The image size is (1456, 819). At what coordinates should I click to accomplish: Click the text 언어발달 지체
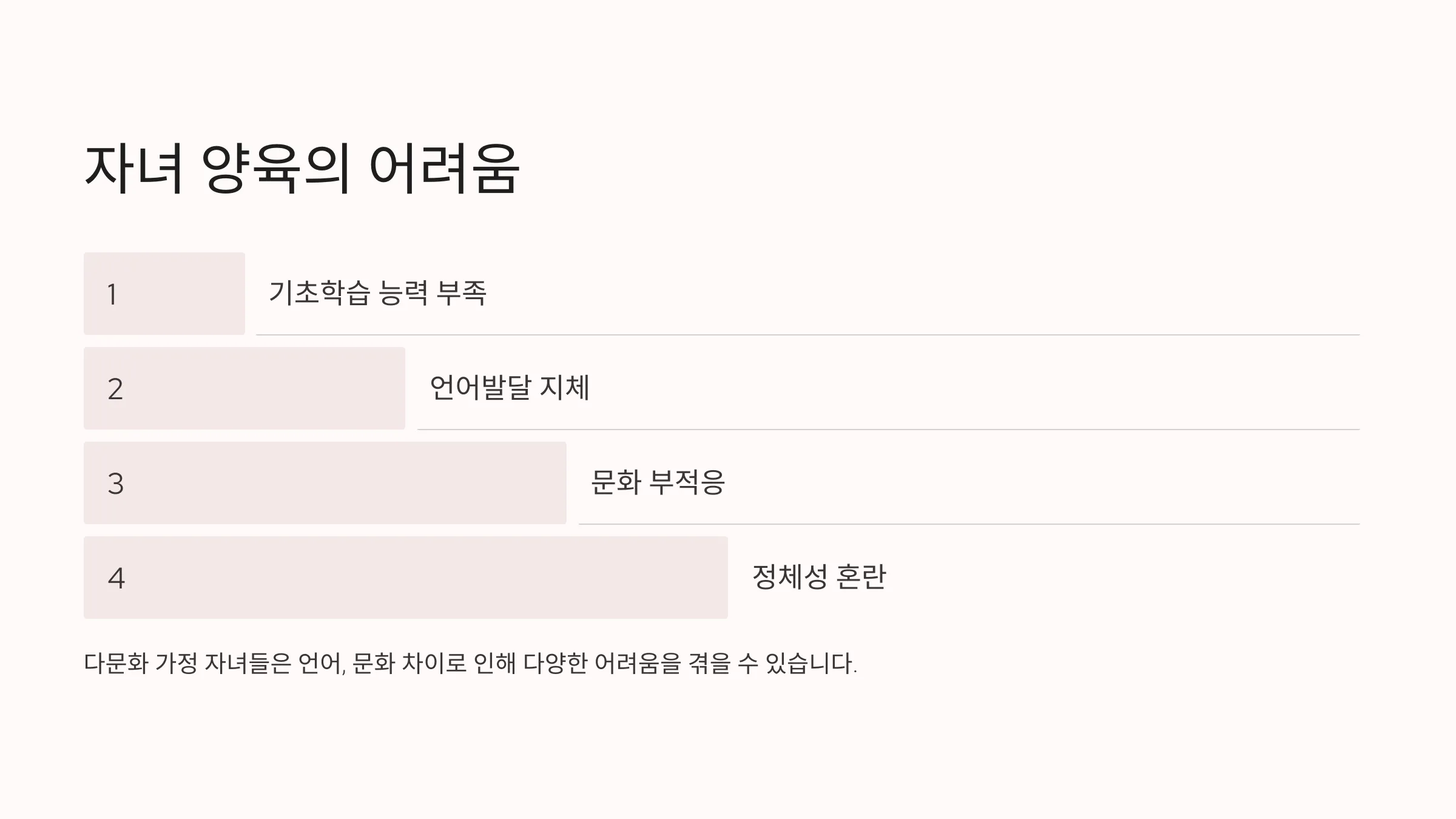(x=510, y=388)
